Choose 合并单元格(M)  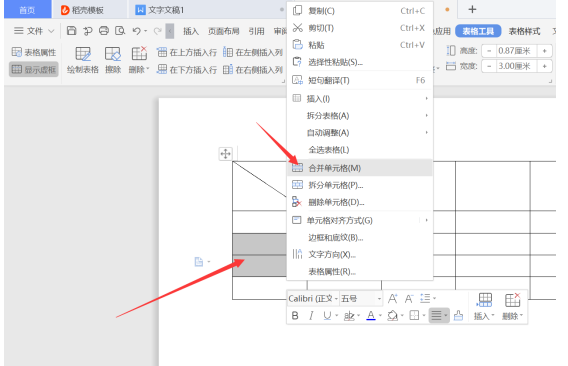360,168
